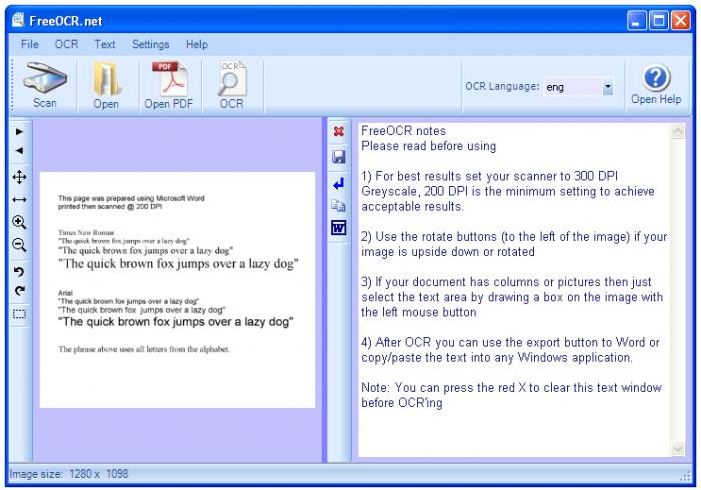Click the Open PDF icon
This screenshot has width=701, height=490.
pyautogui.click(x=169, y=79)
